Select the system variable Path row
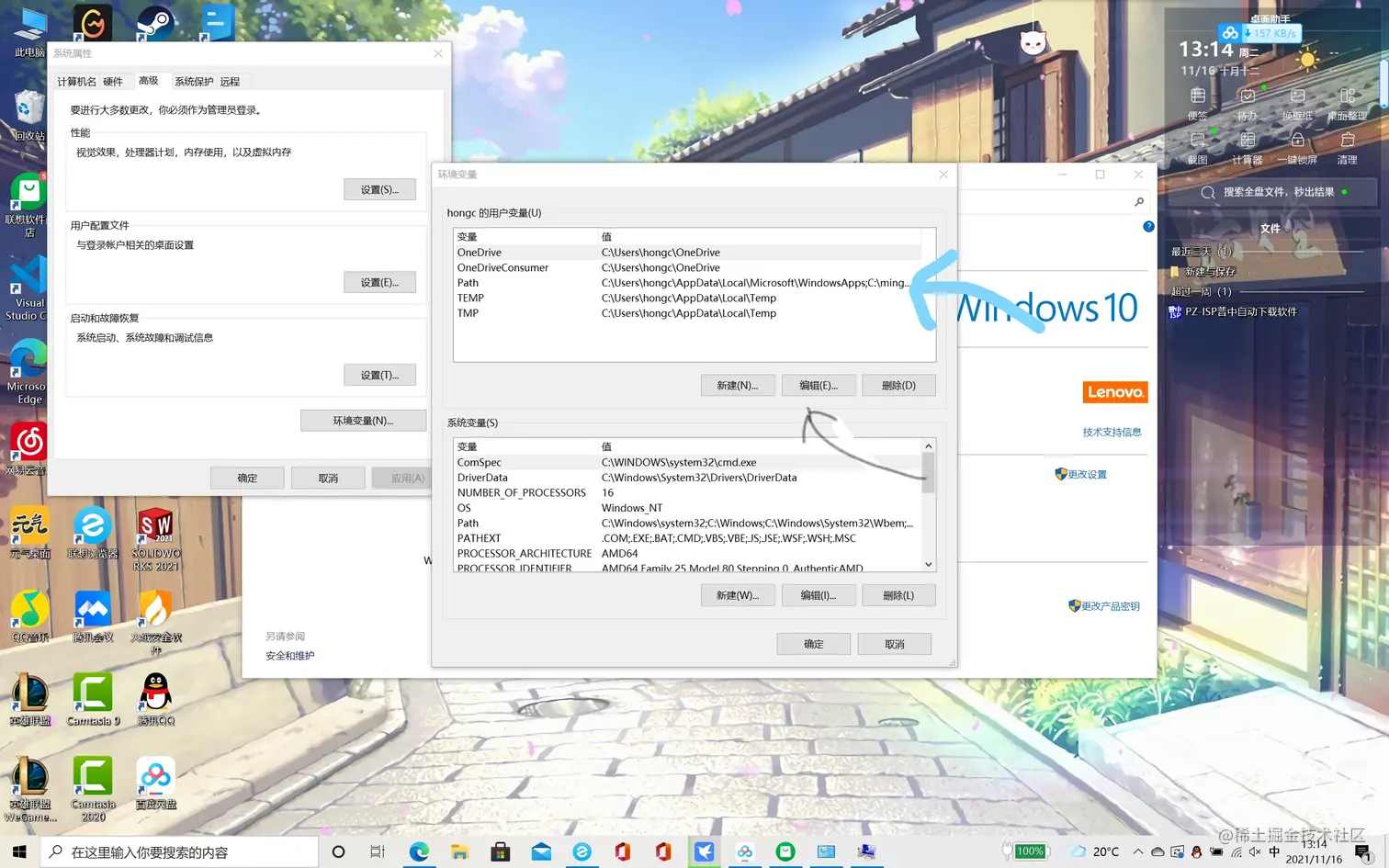 pos(688,523)
